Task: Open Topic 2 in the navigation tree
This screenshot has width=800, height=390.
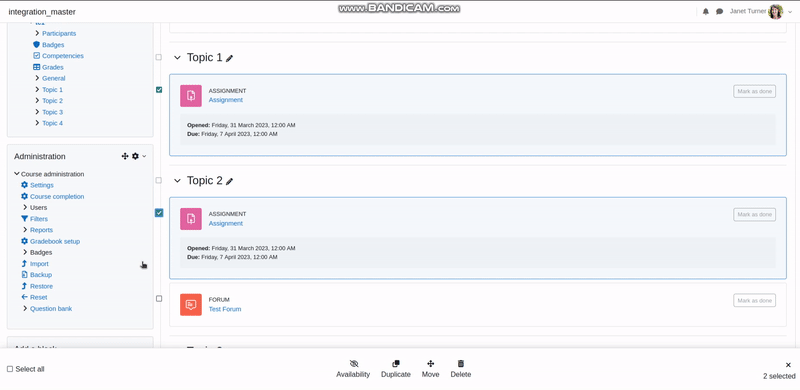Action: tap(53, 101)
